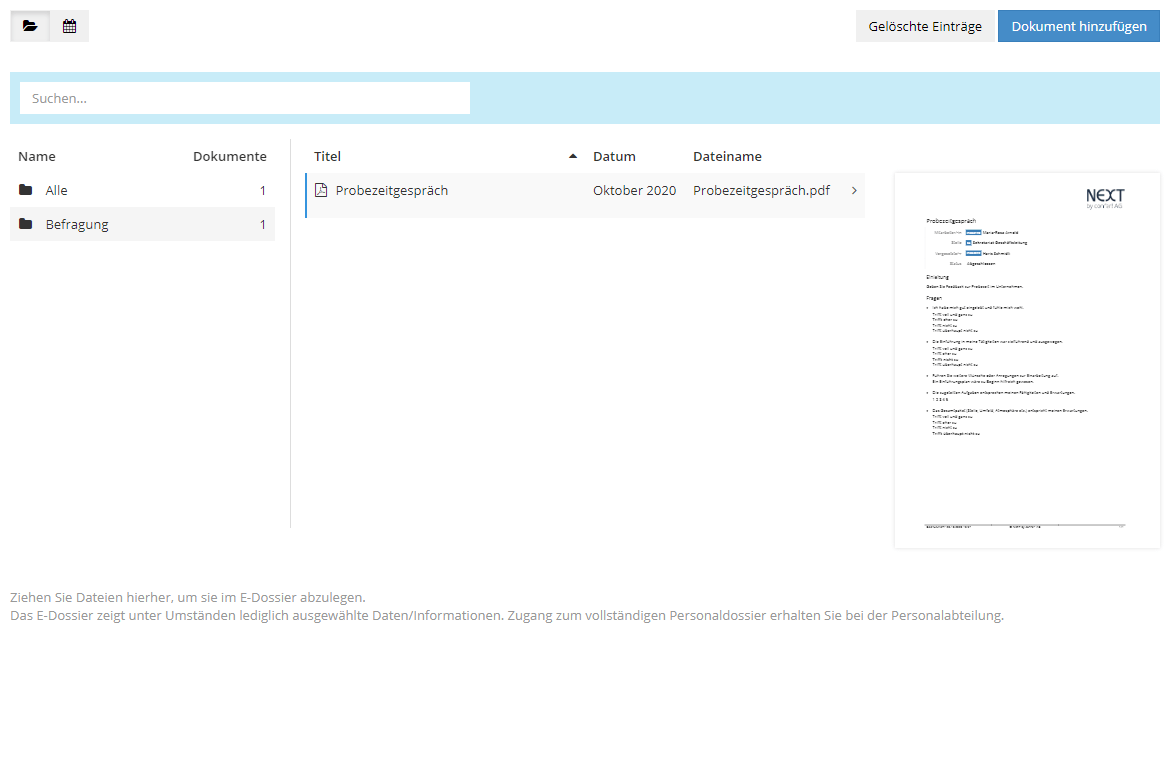This screenshot has height=780, width=1170.
Task: Focus the Suchen search field
Action: coord(245,98)
